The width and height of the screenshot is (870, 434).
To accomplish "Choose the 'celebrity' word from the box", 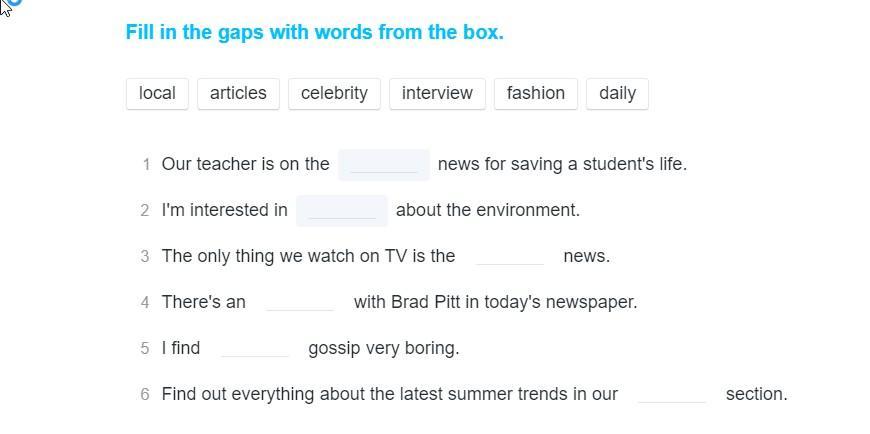I will pyautogui.click(x=334, y=93).
